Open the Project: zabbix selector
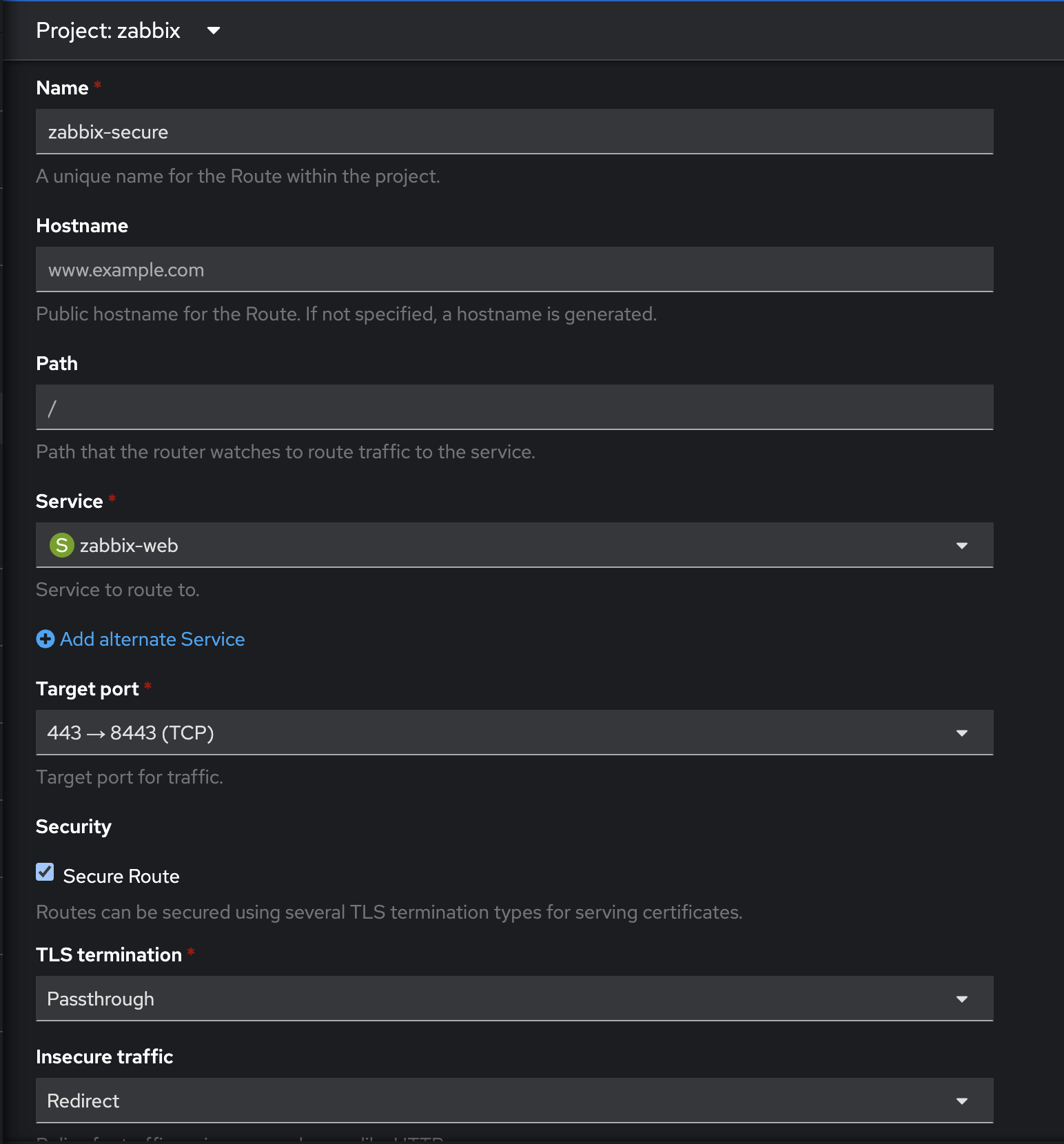Screen dimensions: 1064x1144 [128, 30]
